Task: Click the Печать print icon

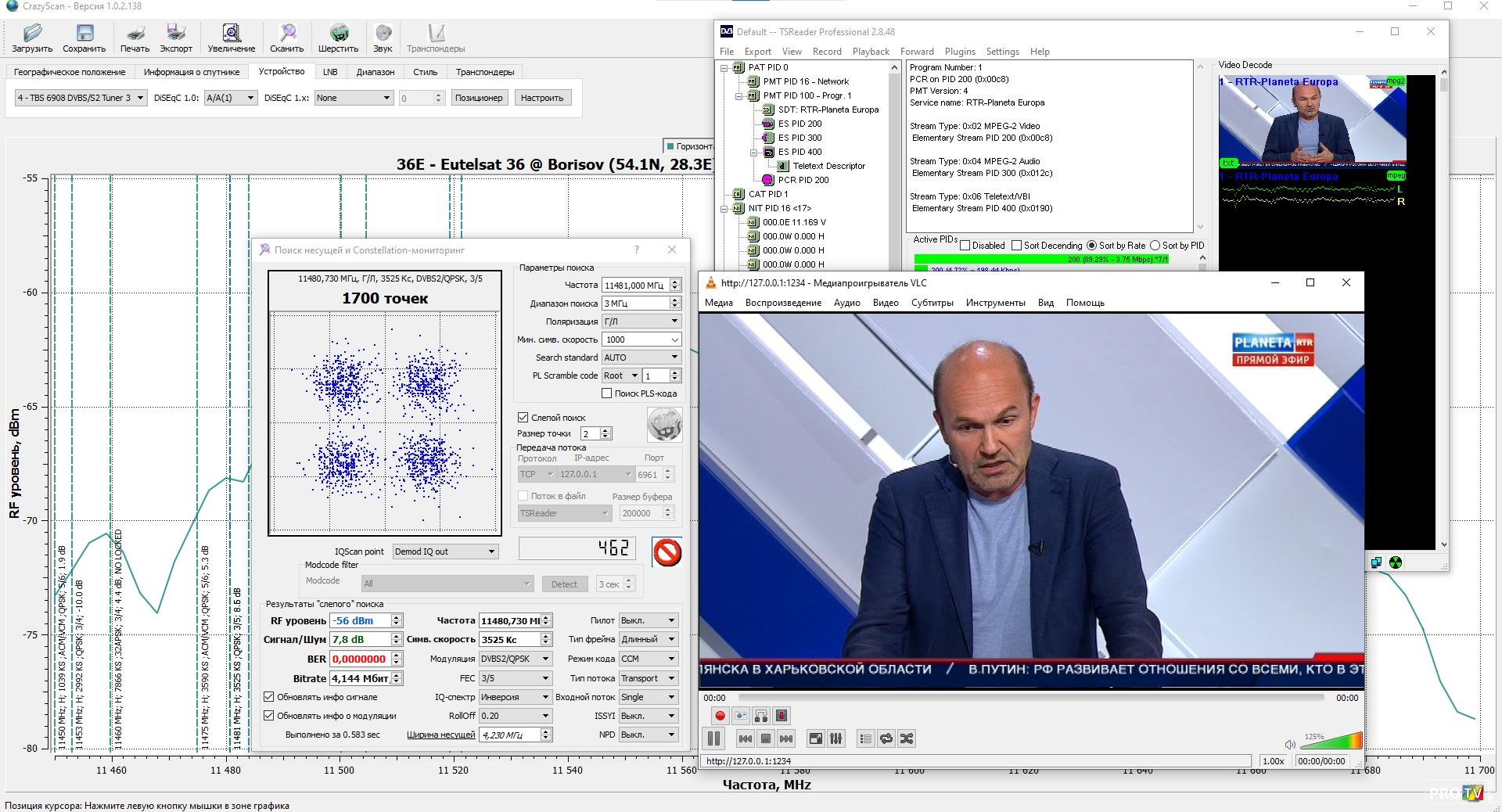Action: click(x=135, y=34)
